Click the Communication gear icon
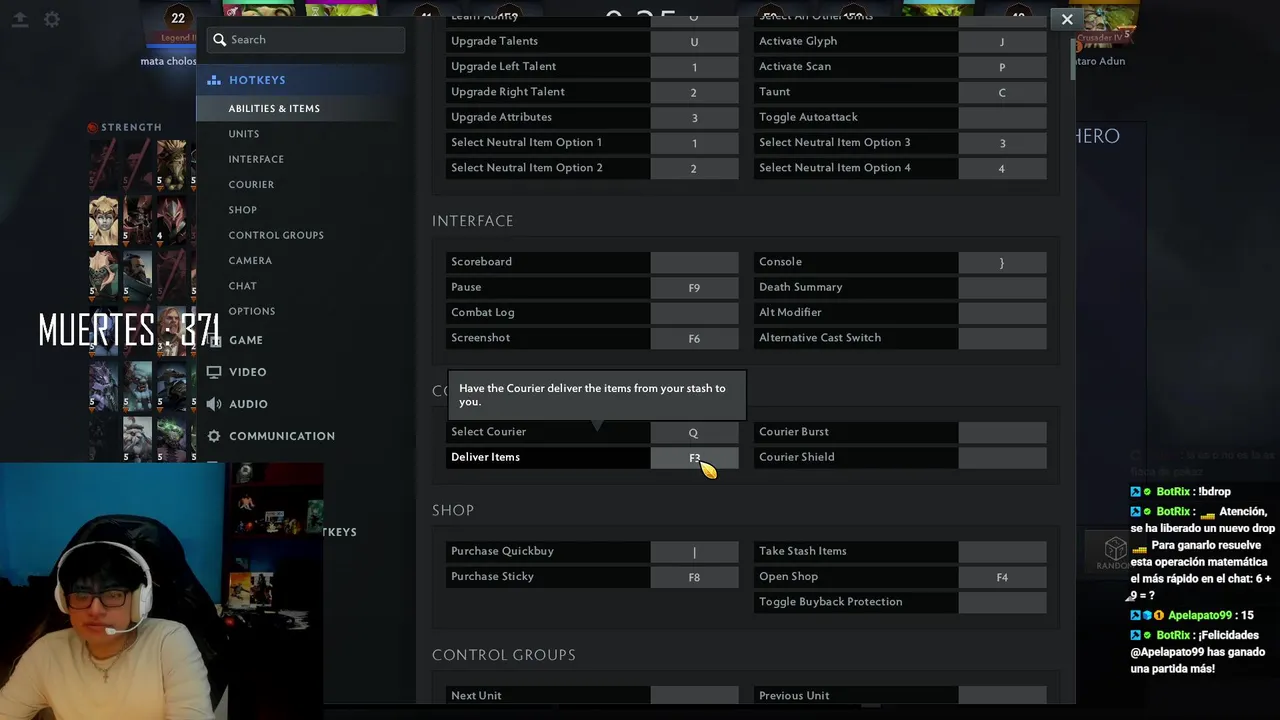 coord(214,436)
